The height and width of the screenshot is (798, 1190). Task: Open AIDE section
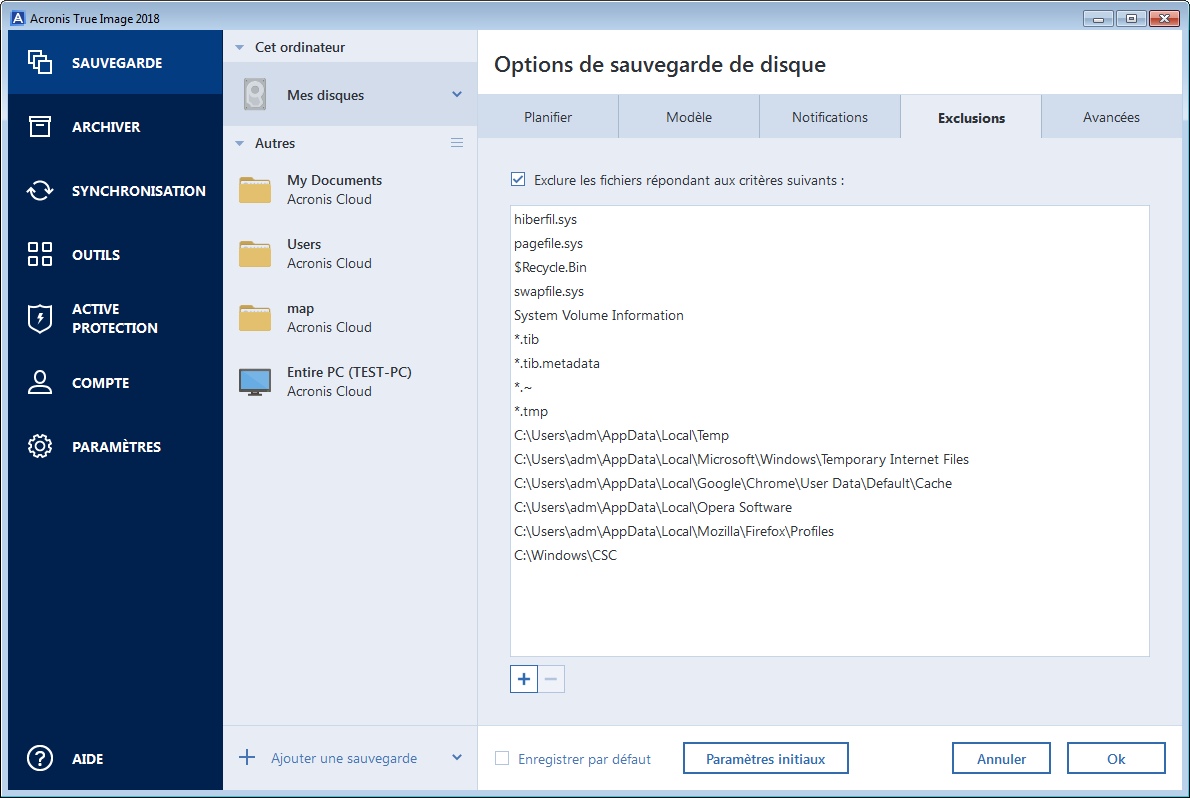pos(115,758)
